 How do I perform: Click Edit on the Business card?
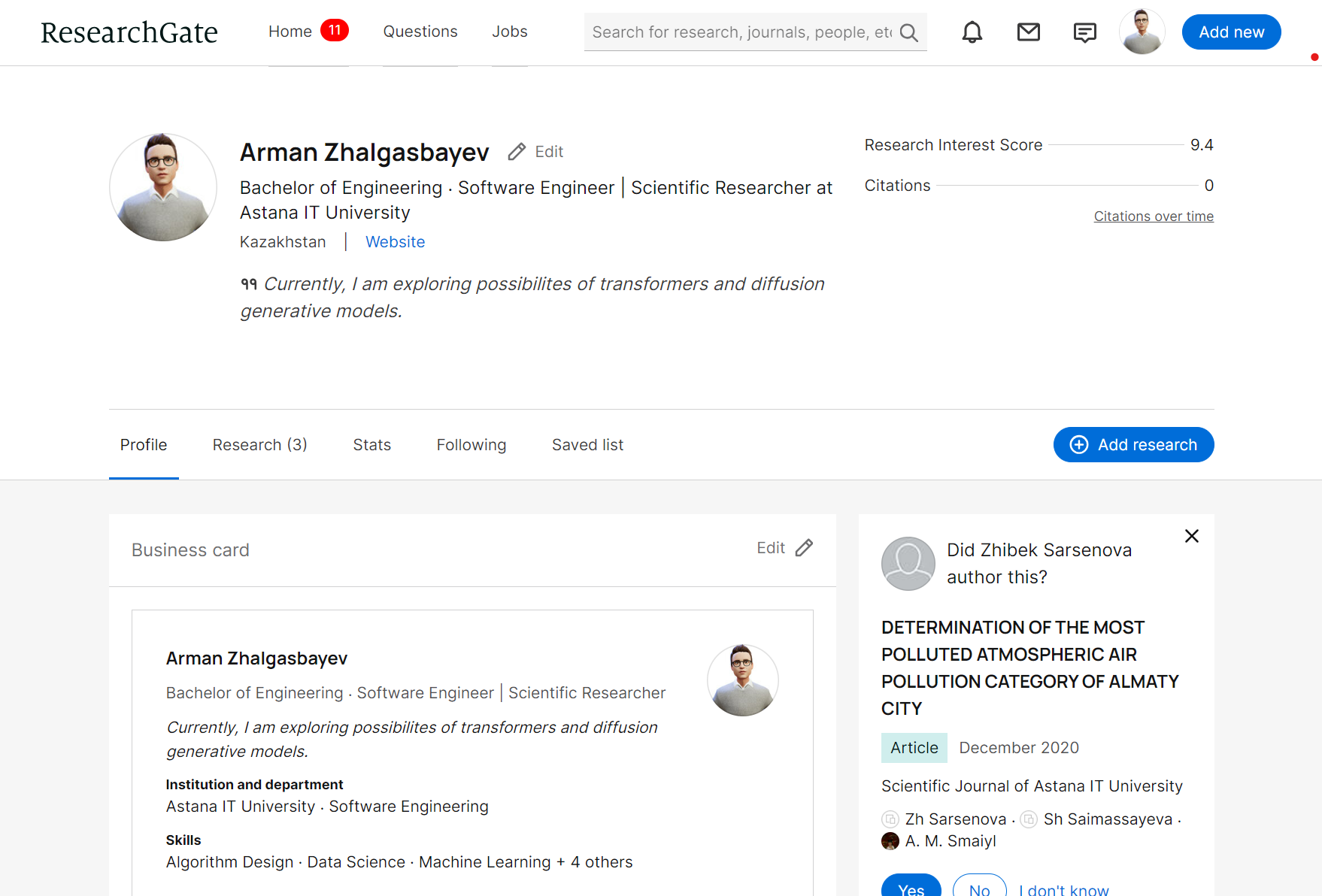tap(771, 548)
